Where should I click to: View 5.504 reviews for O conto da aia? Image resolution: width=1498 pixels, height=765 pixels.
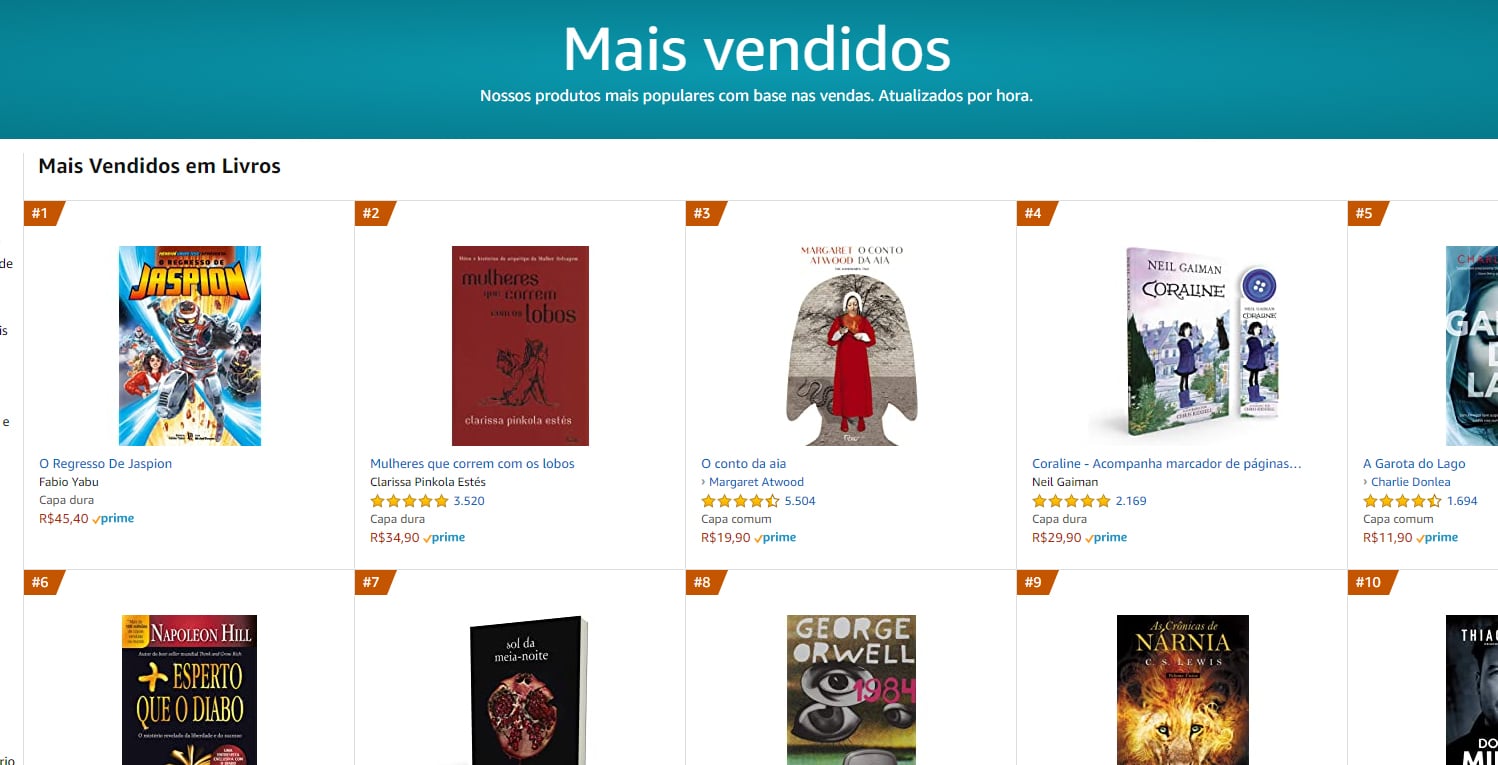tap(800, 501)
